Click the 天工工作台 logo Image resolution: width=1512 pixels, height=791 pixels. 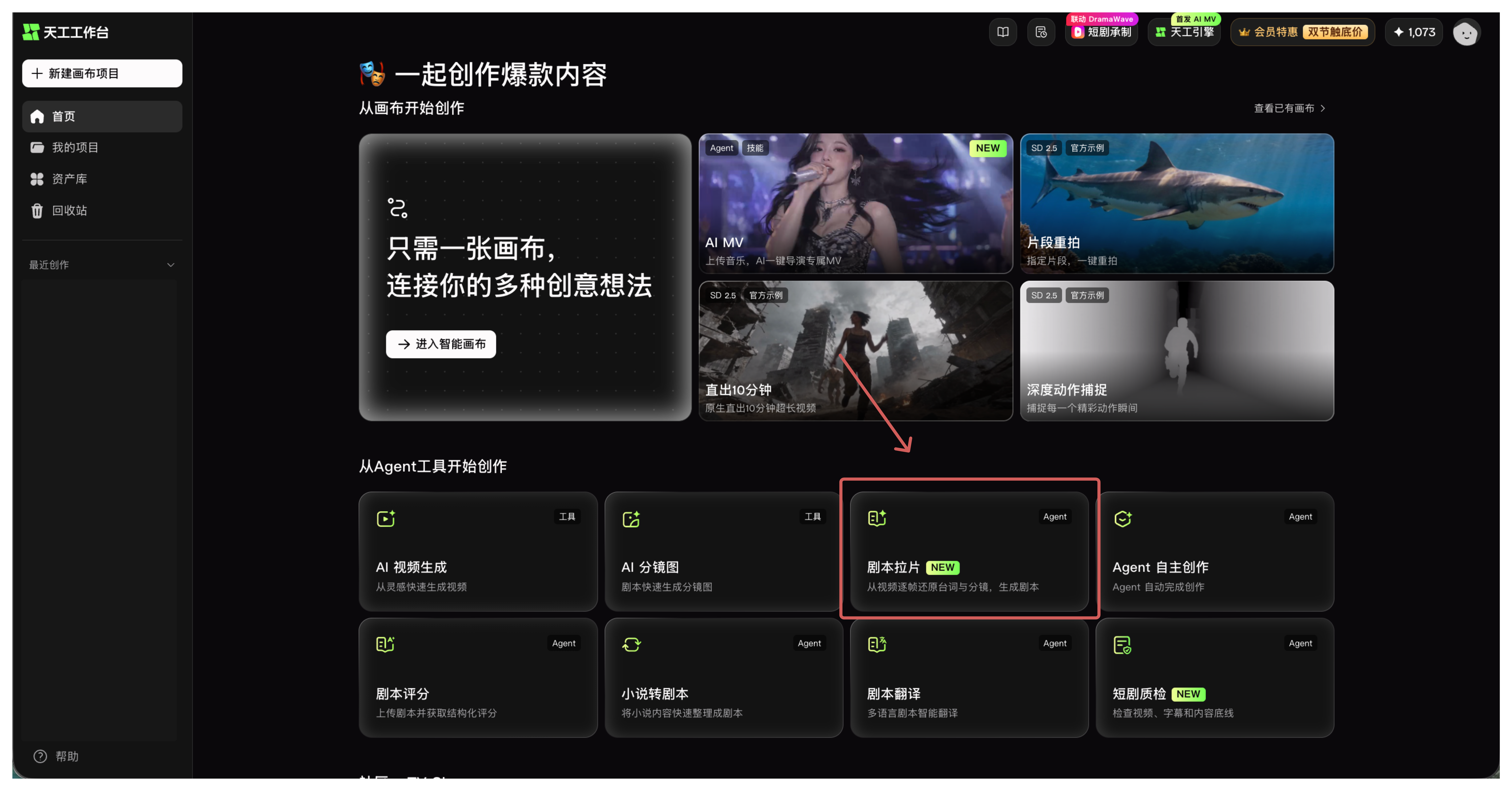66,32
